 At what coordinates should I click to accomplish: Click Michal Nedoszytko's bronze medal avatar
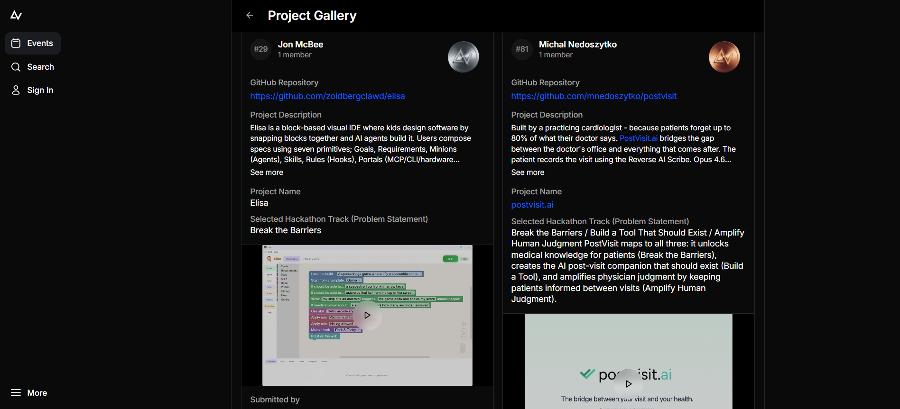pos(724,56)
